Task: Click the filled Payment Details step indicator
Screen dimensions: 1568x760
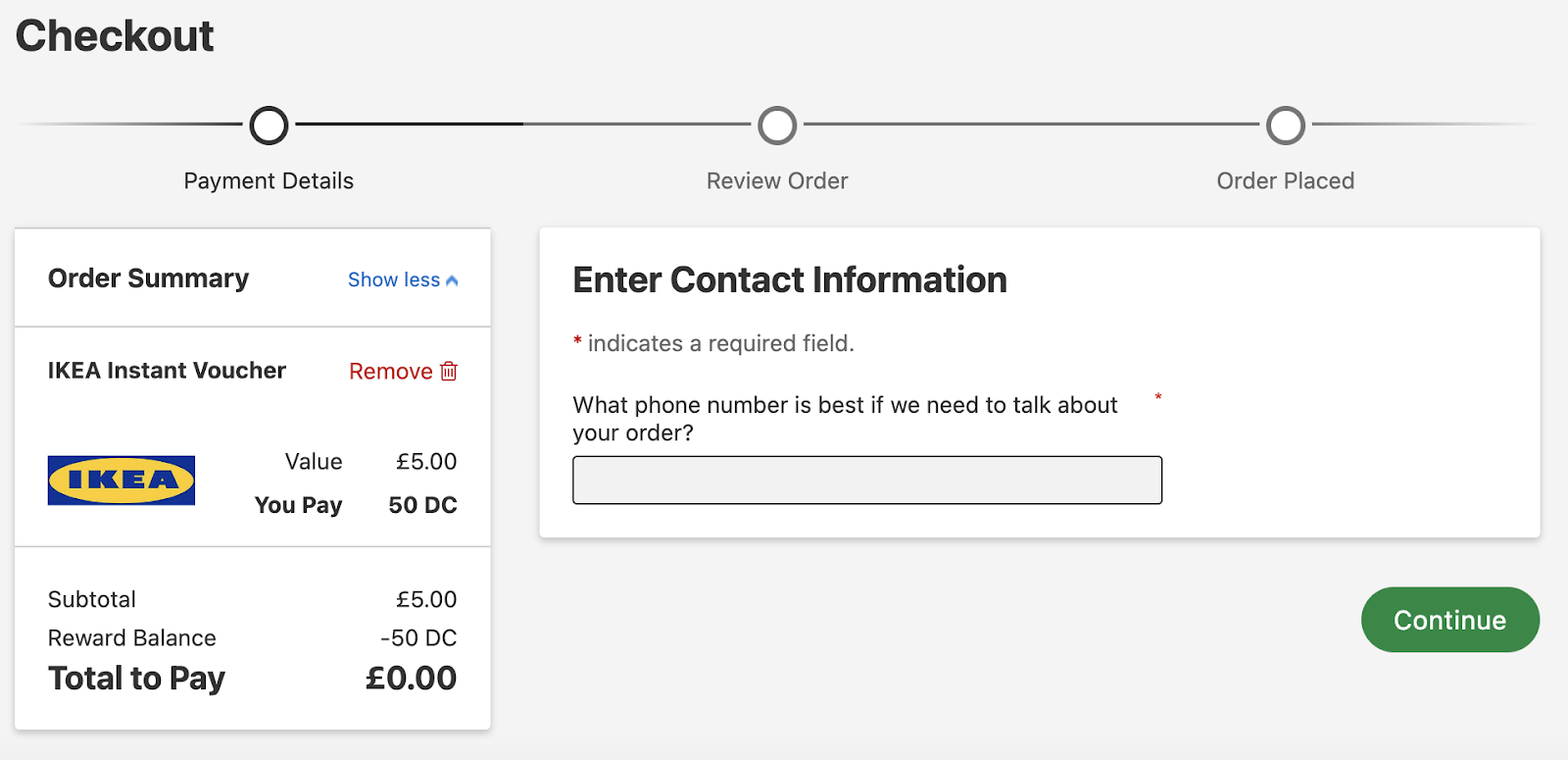Action: pyautogui.click(x=269, y=125)
